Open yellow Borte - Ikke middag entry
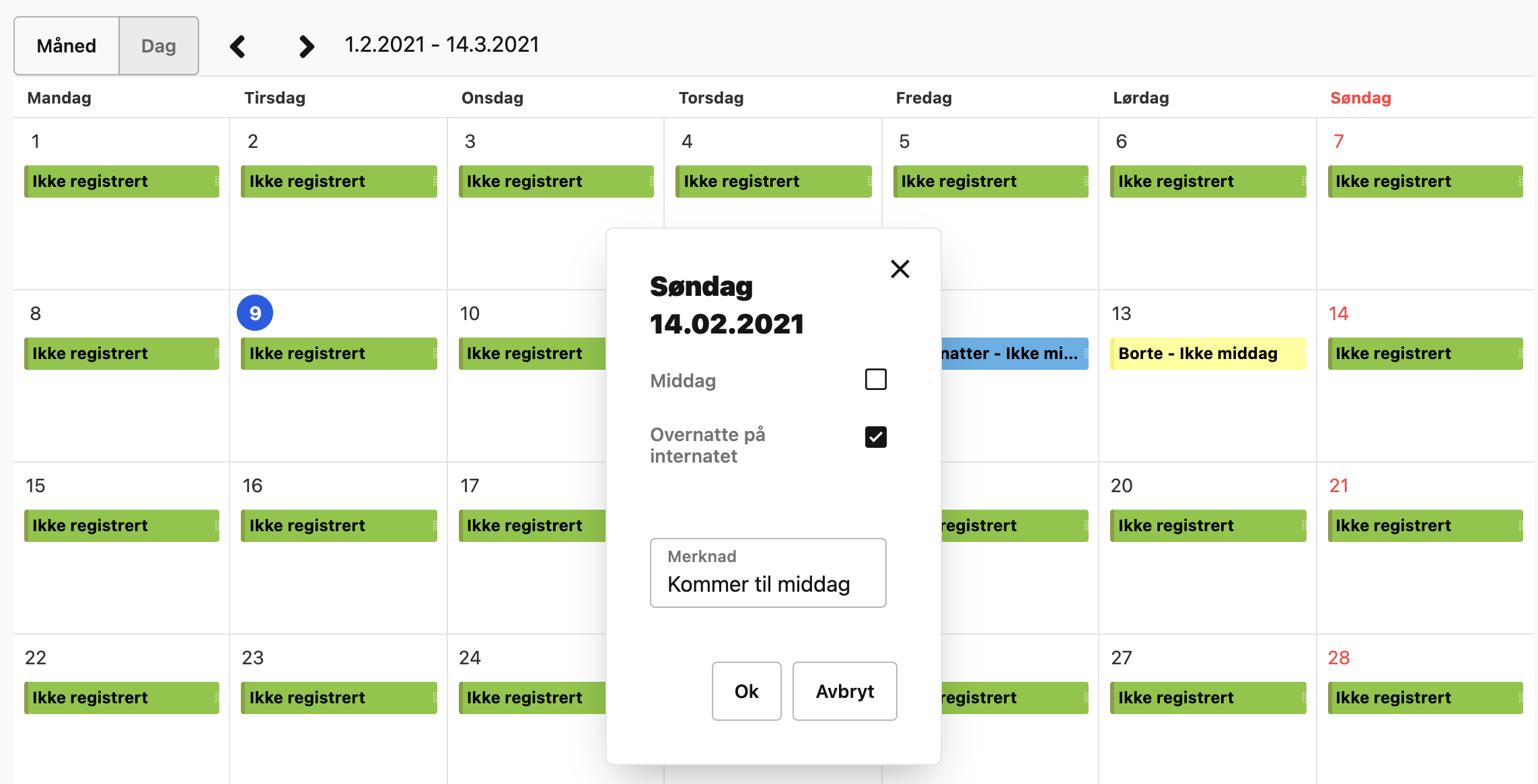1538x784 pixels. pos(1208,354)
